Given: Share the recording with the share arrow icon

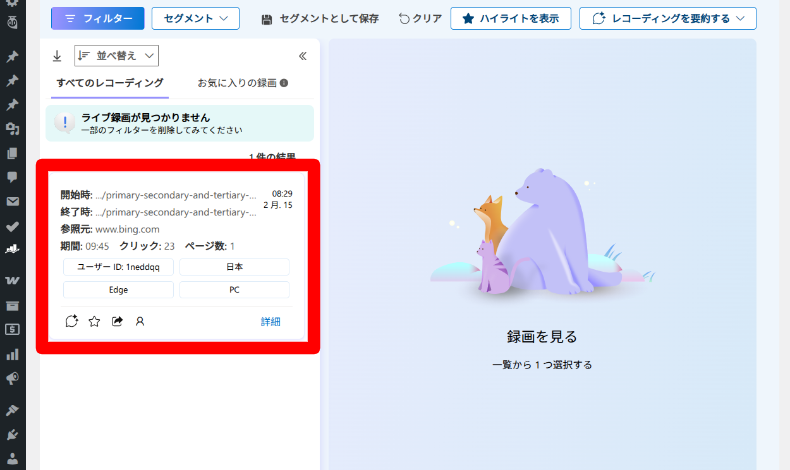Looking at the screenshot, I should coord(117,321).
